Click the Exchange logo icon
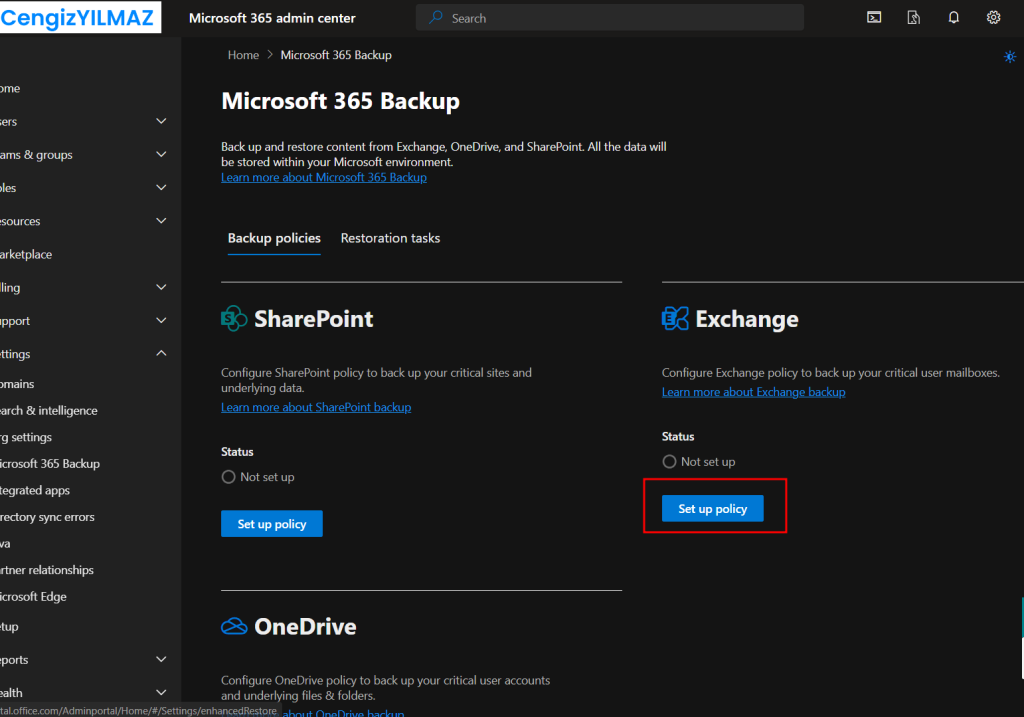The height and width of the screenshot is (717, 1024). (x=675, y=319)
